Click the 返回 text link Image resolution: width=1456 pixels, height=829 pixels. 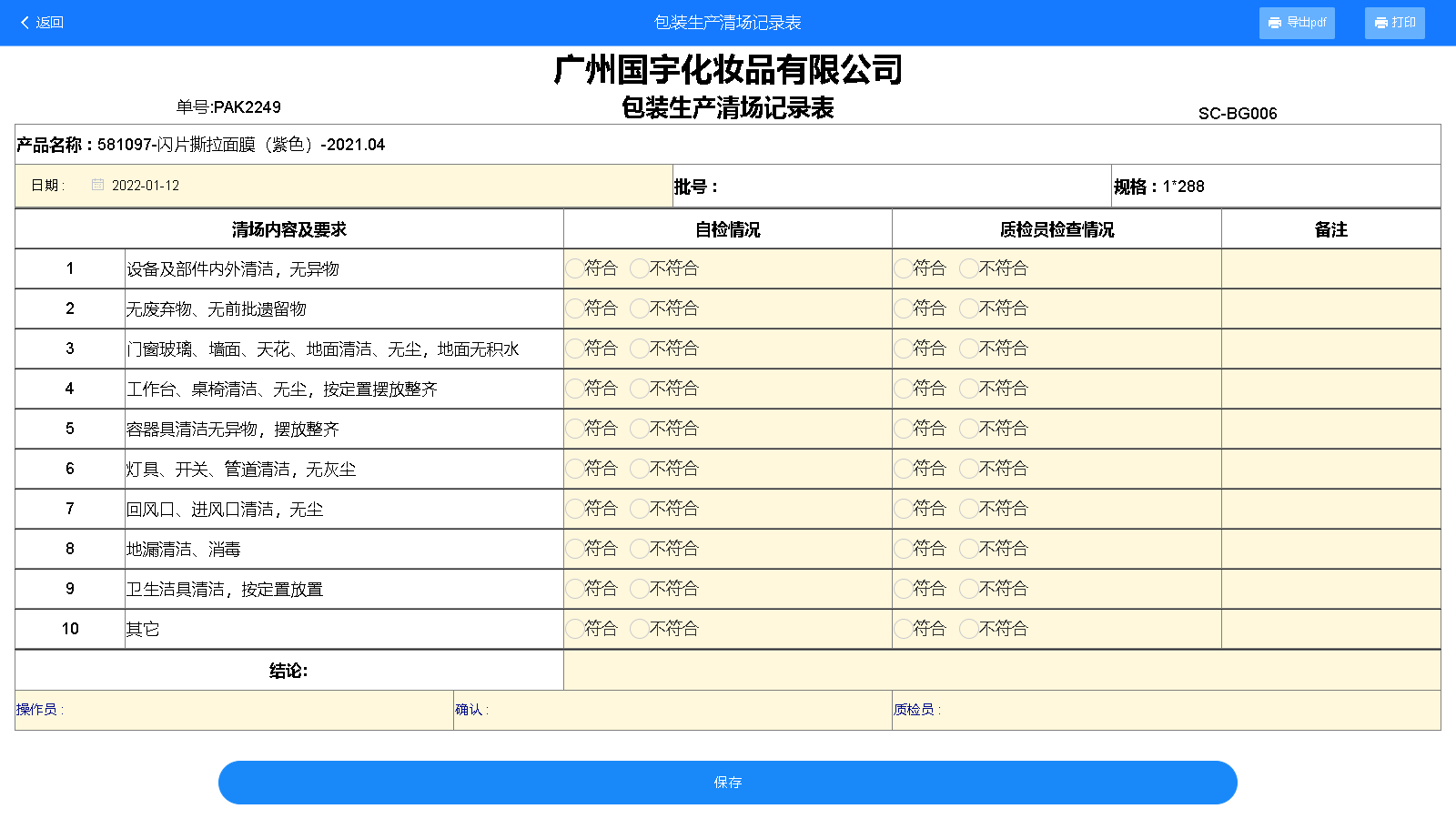(49, 23)
